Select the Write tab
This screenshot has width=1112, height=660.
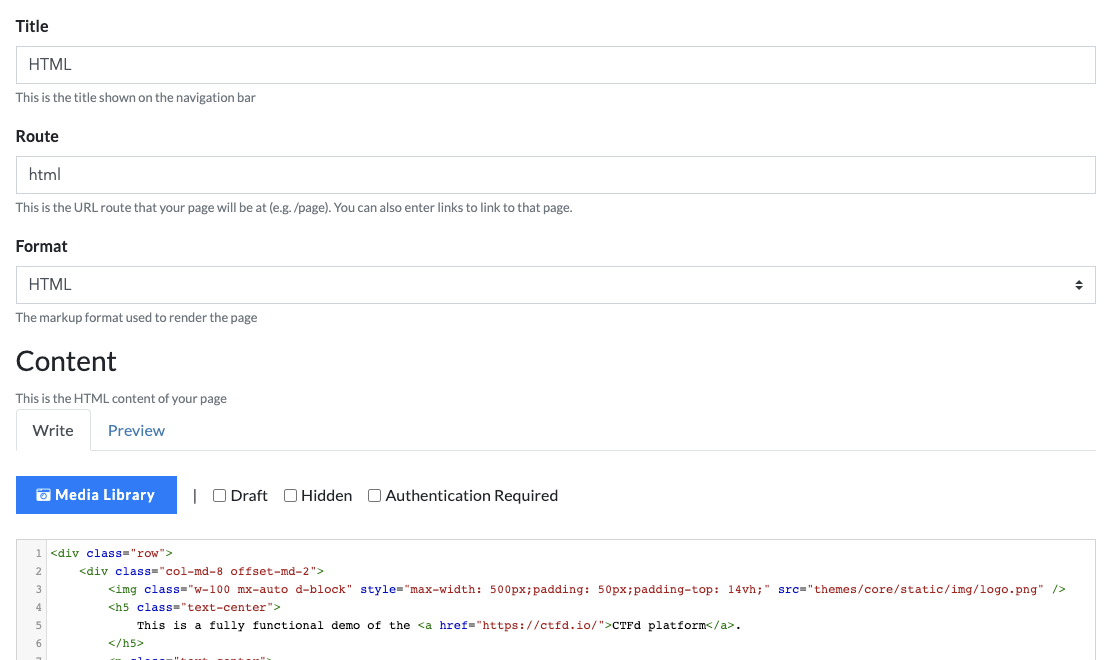click(53, 430)
